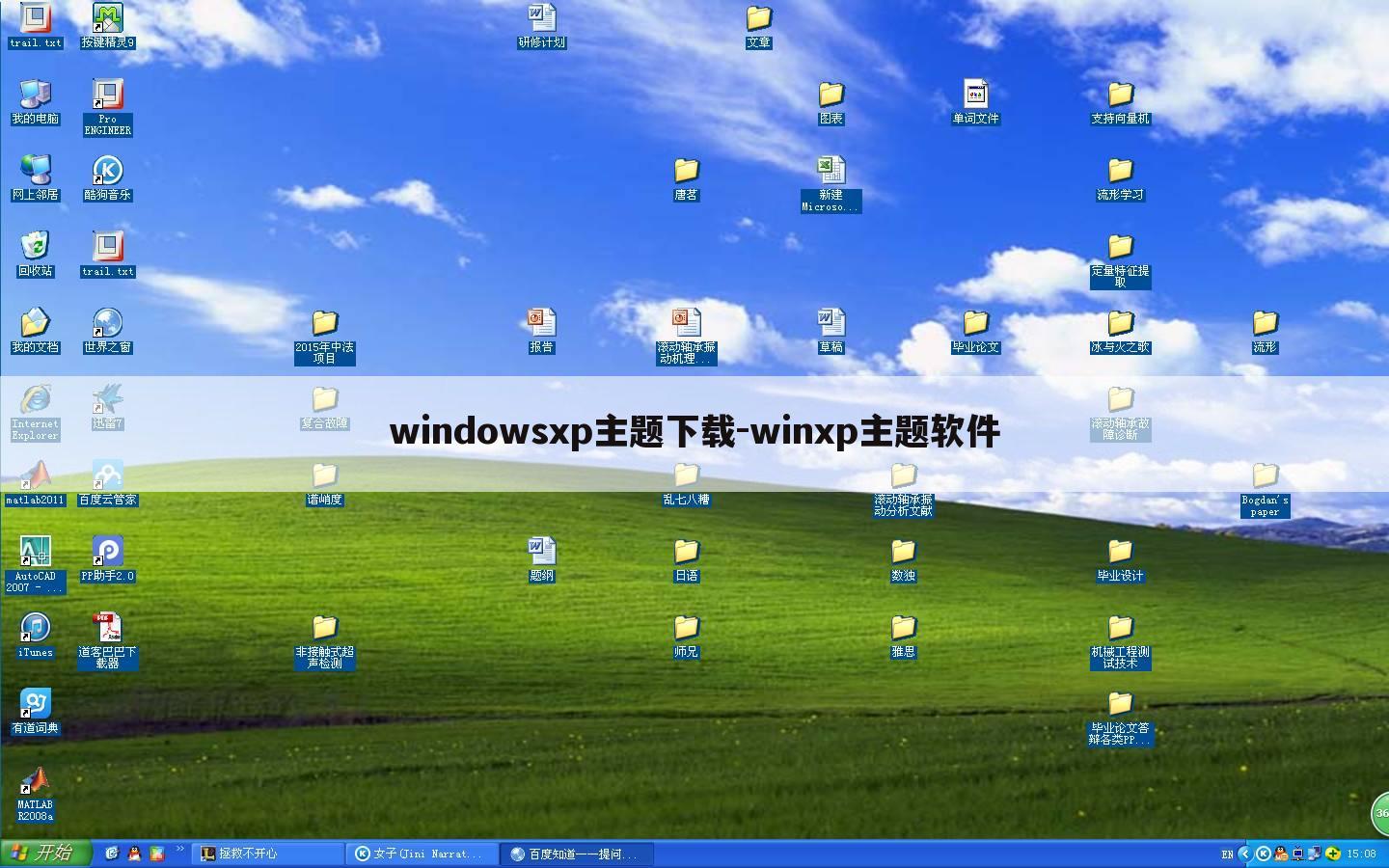Open the 图表 folder
Screen dimensions: 1389x868
click(x=831, y=102)
